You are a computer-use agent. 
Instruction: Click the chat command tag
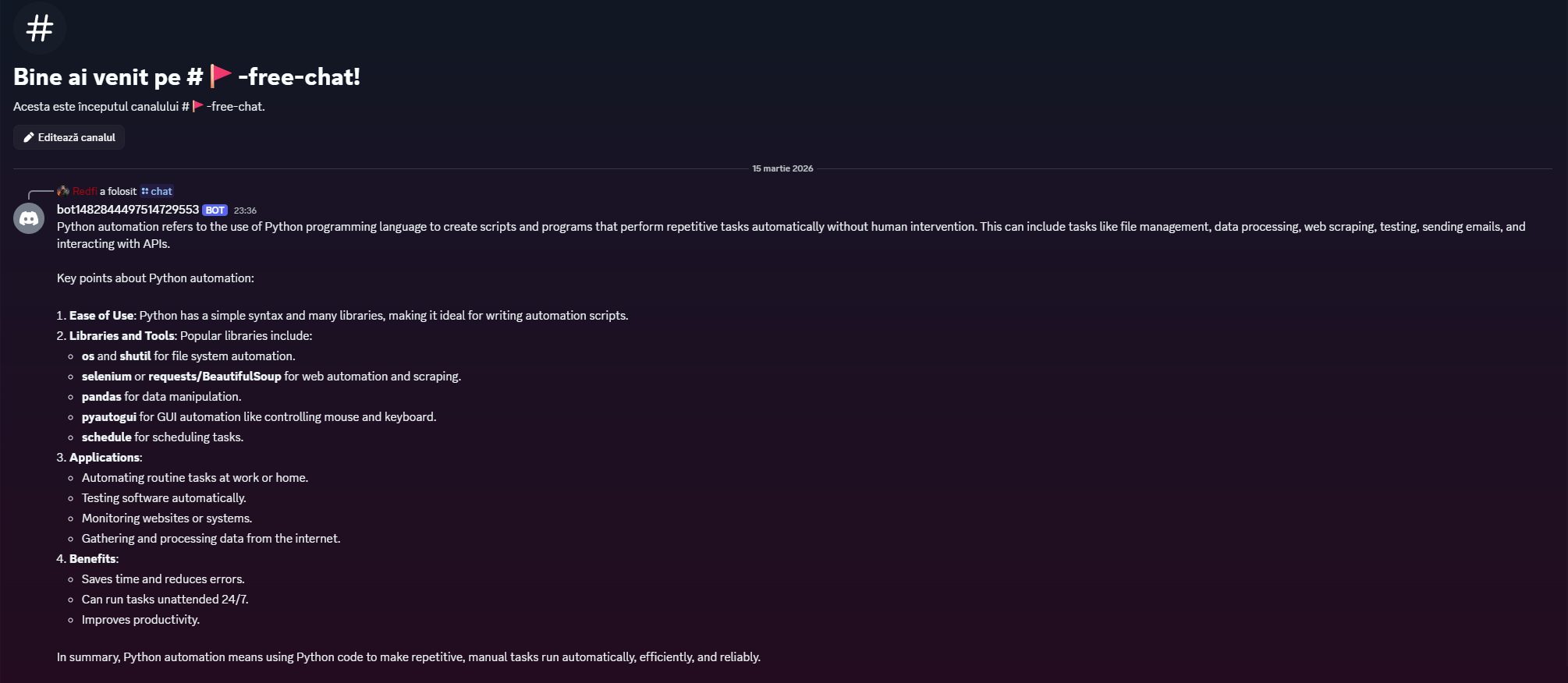click(x=161, y=191)
